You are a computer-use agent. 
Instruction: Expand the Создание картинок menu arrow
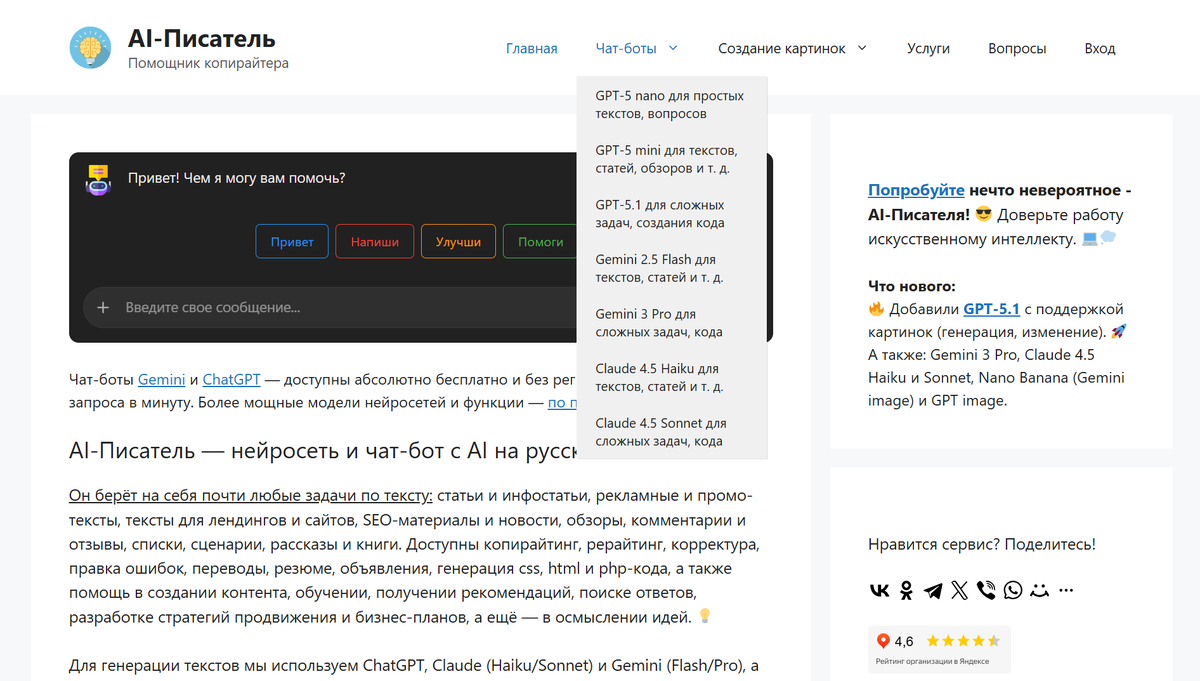862,48
